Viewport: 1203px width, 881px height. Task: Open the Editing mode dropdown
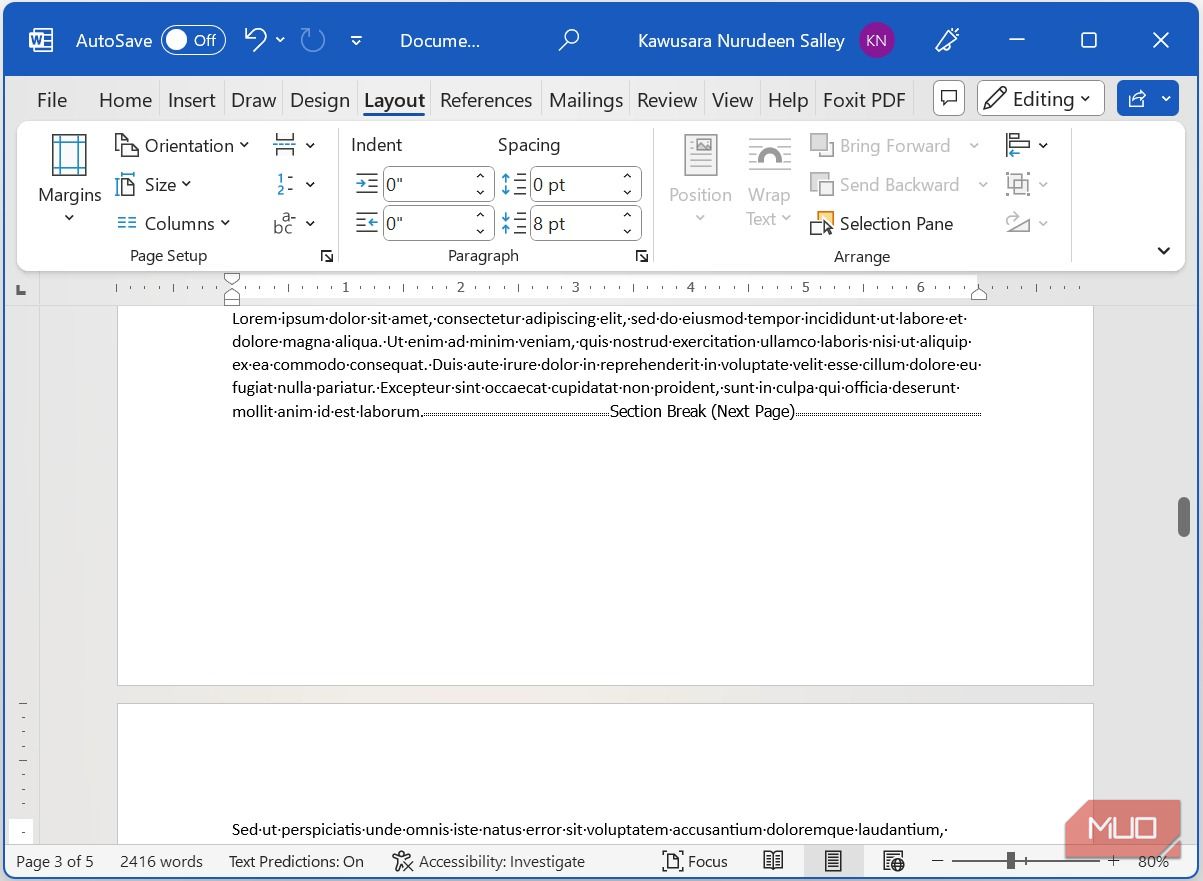point(1040,98)
